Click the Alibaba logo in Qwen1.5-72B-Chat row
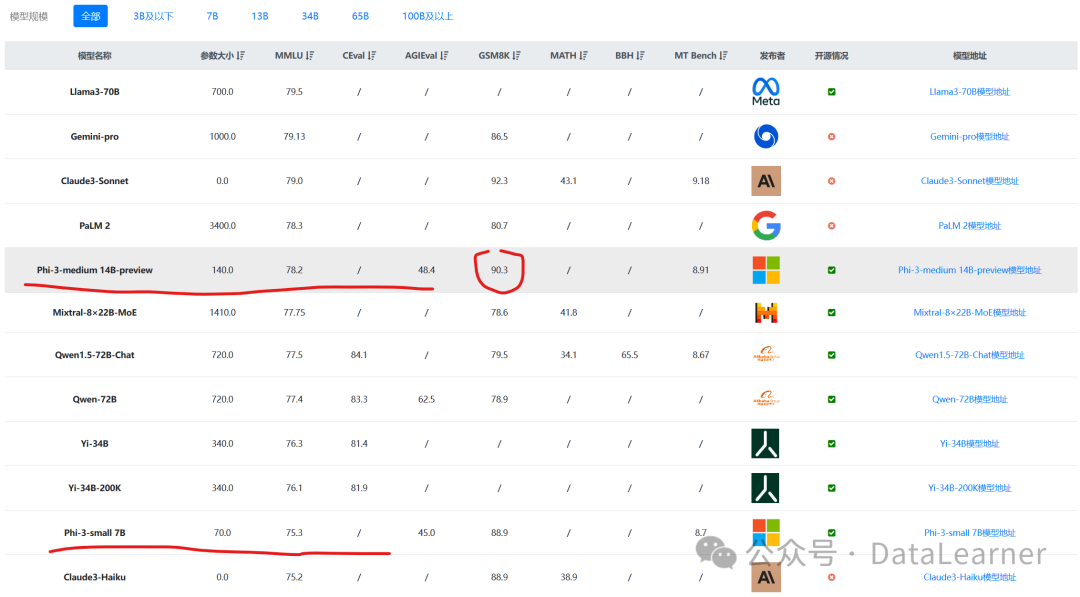This screenshot has width=1080, height=597. [x=766, y=355]
